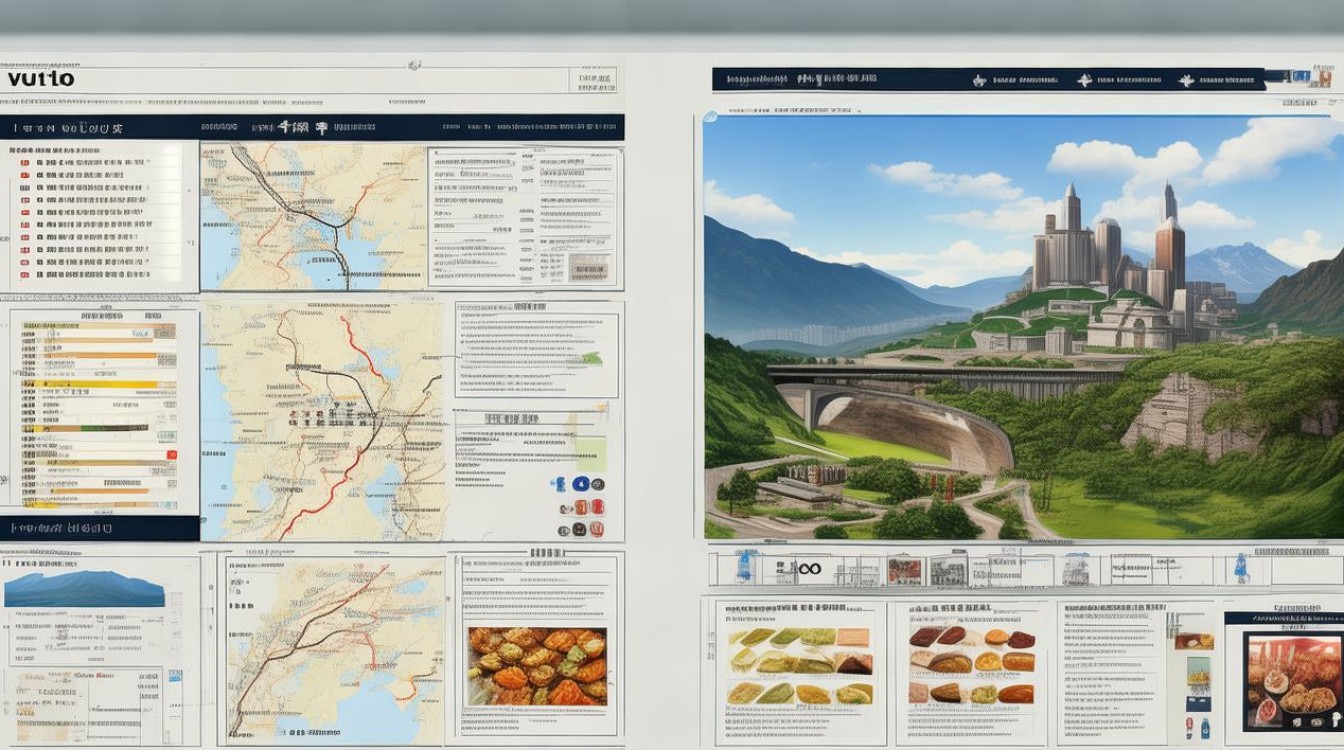Select the black-and-white photo in the image strip
The image size is (1344, 750).
(x=947, y=571)
